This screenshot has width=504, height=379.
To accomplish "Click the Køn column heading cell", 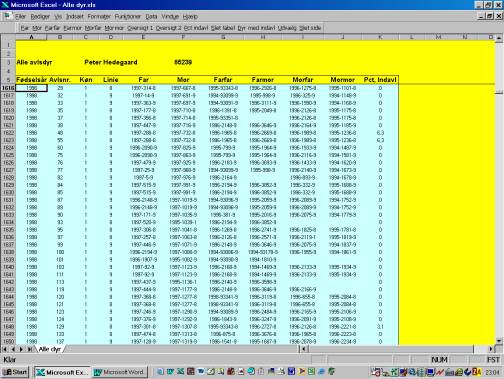I will (86, 80).
